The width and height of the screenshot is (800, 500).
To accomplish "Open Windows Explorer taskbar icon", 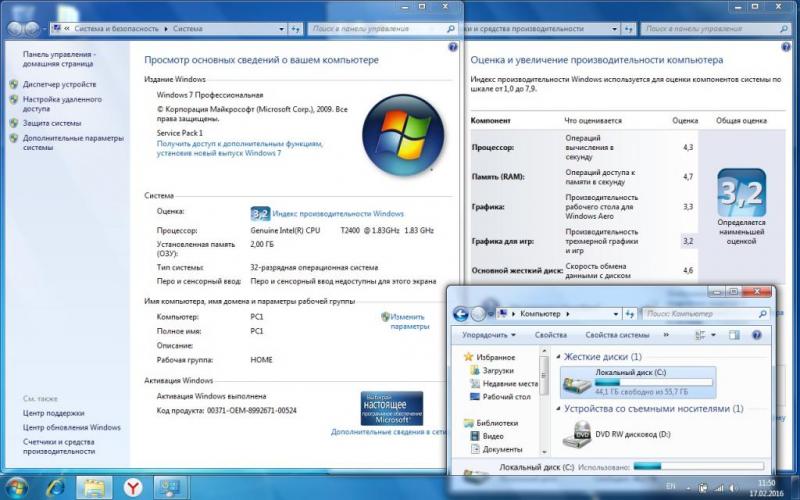I will pos(94,488).
